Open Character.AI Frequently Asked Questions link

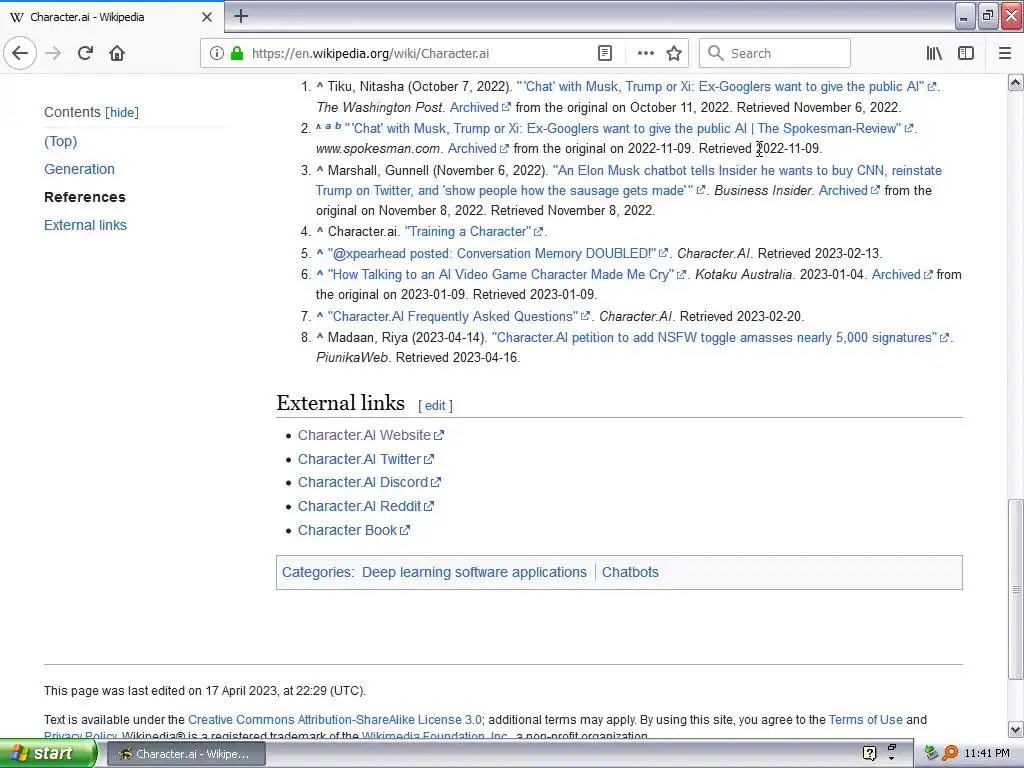click(458, 317)
